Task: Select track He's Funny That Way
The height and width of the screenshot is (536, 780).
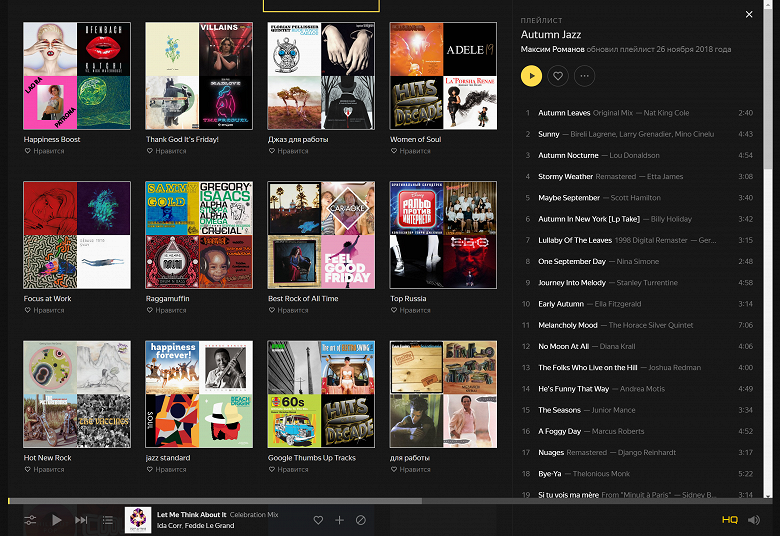Action: pyautogui.click(x=639, y=389)
